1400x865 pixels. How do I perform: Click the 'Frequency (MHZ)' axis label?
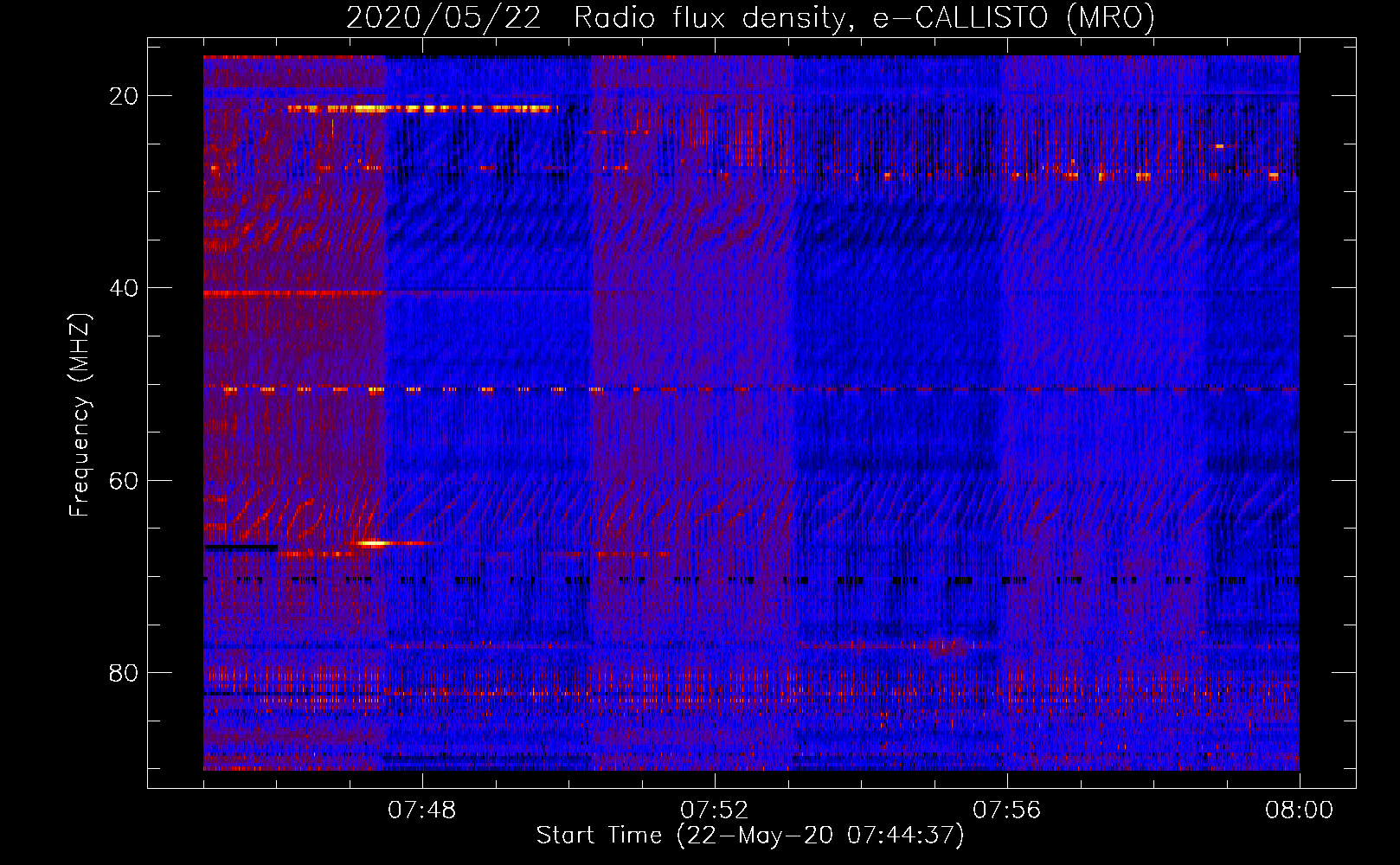tap(80, 415)
